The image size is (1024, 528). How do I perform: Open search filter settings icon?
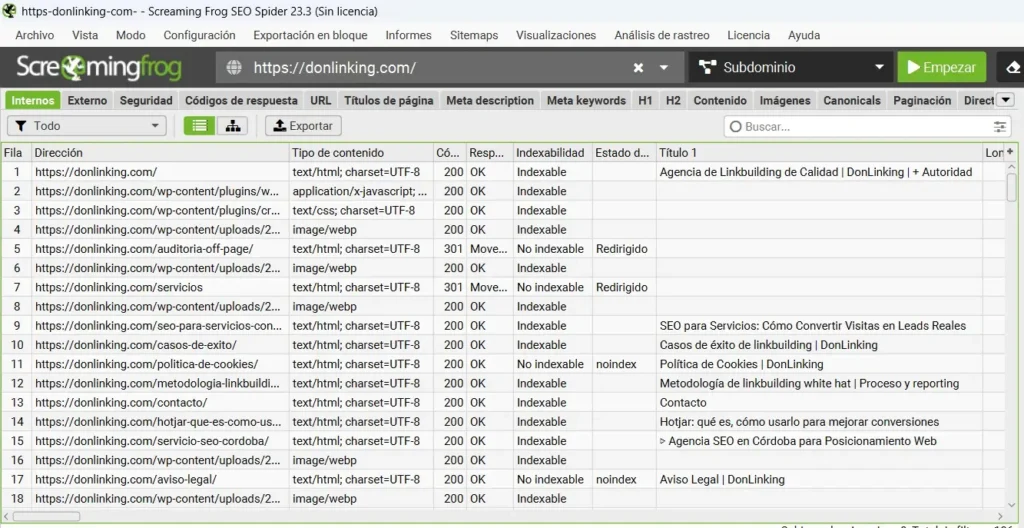tap(1000, 127)
